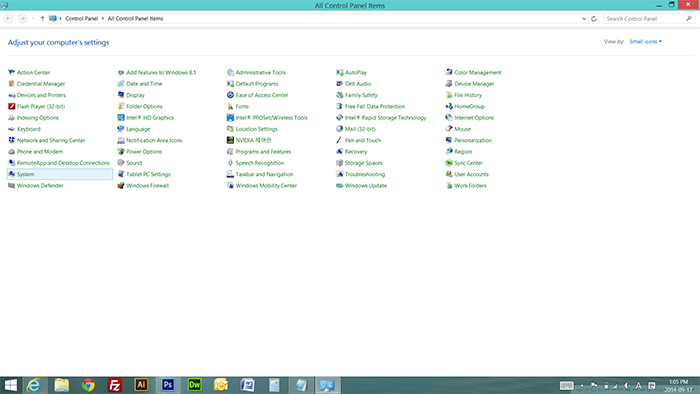Click the User Accounts icon
The height and width of the screenshot is (394, 700).
[449, 174]
